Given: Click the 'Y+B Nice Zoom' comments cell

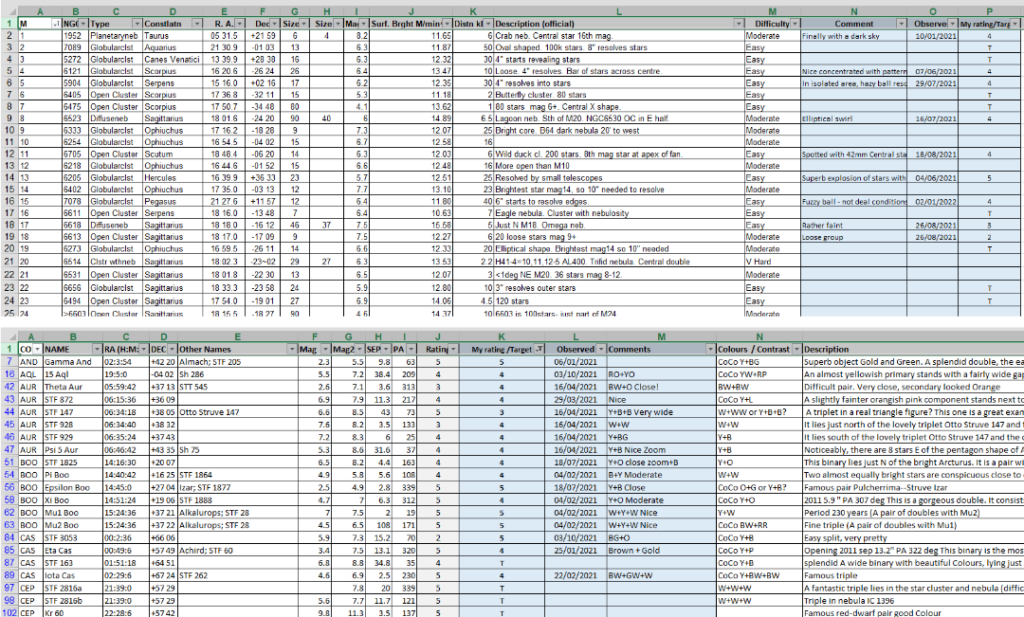Looking at the screenshot, I should [x=661, y=450].
